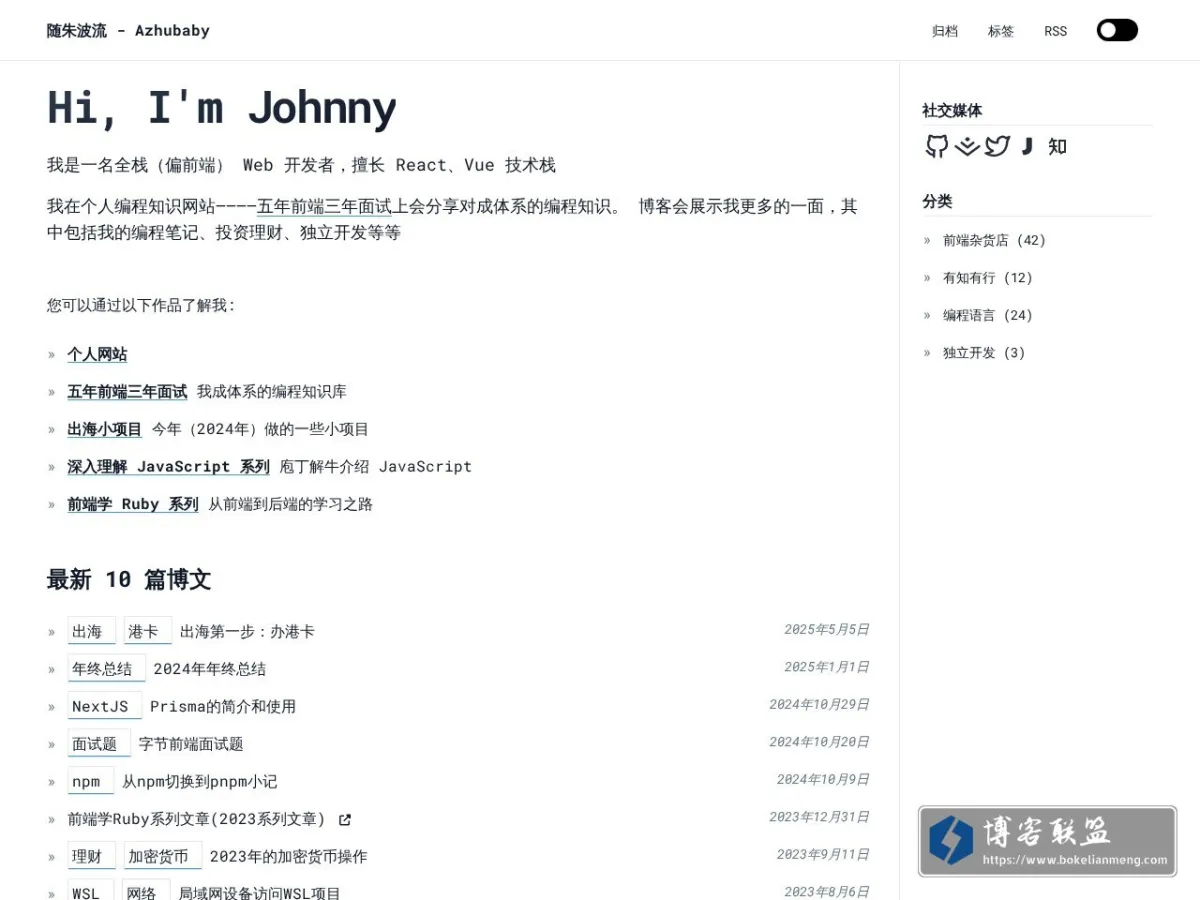Open 五年前端三年面试 in the works list
Screen dimensions: 1200x900
tap(127, 392)
